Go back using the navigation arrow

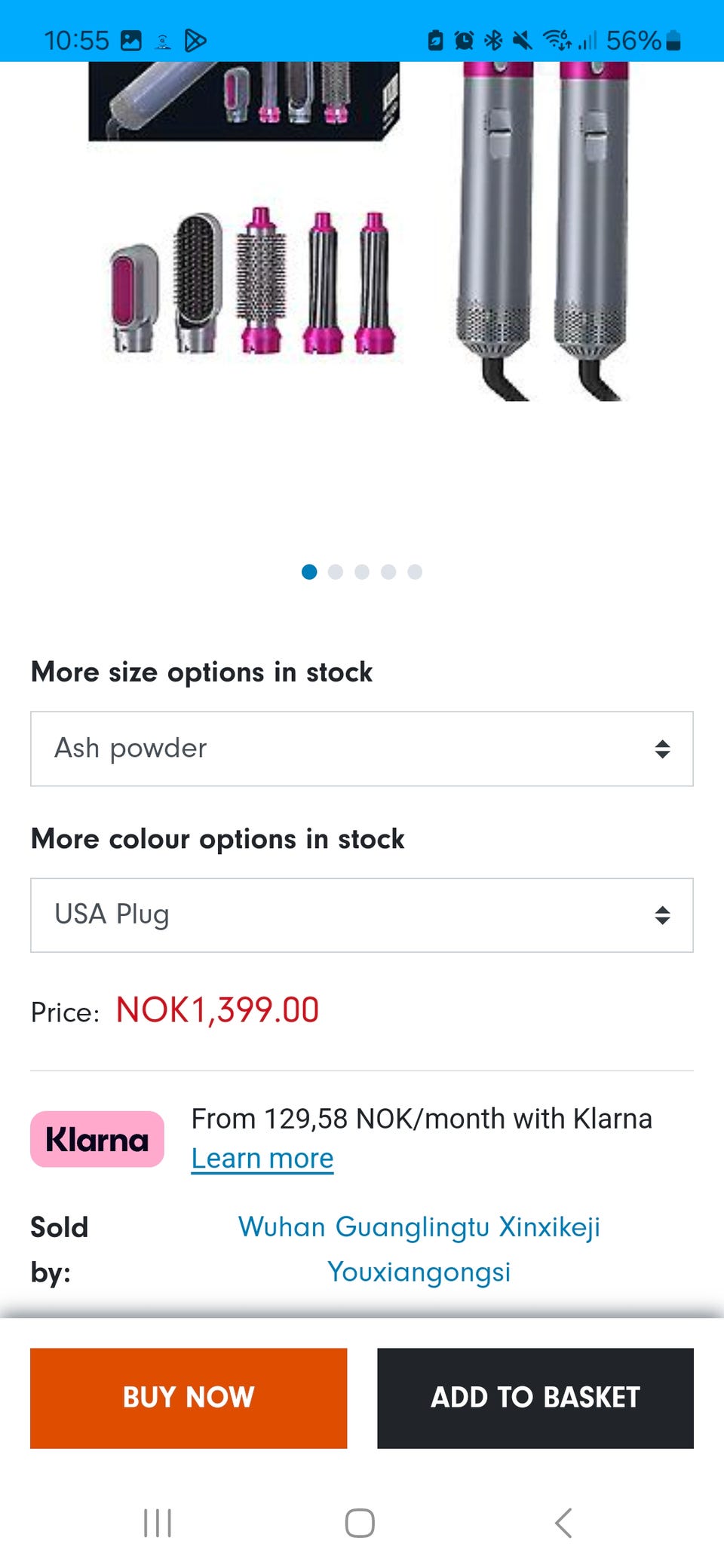click(563, 1523)
